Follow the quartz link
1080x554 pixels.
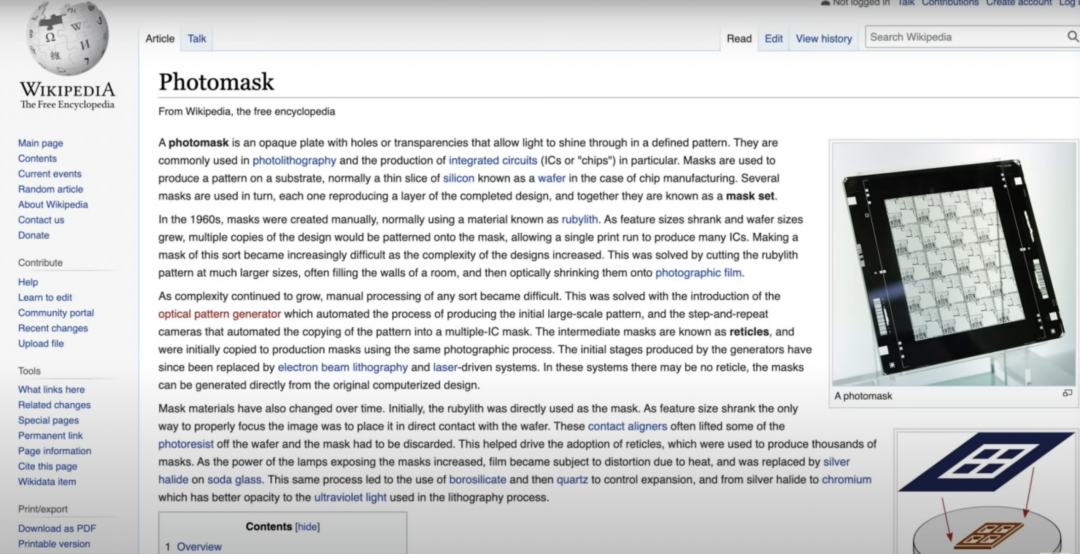tap(572, 480)
